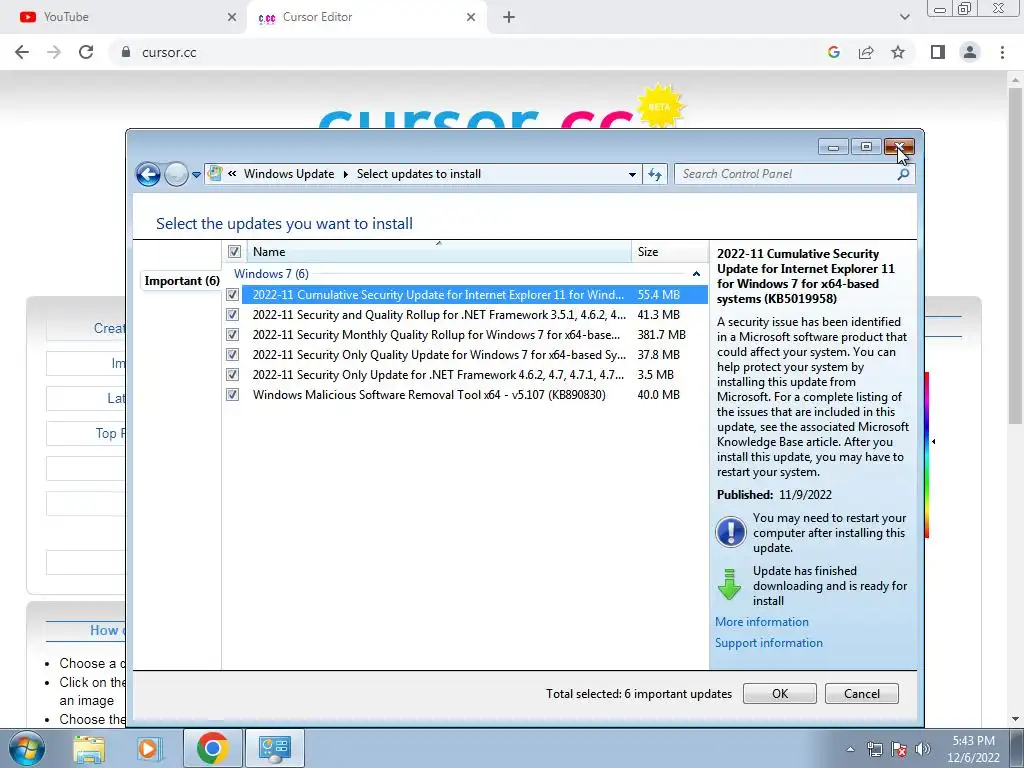Click OK to confirm selected updates
Screen dimensions: 1024x768
pos(780,694)
